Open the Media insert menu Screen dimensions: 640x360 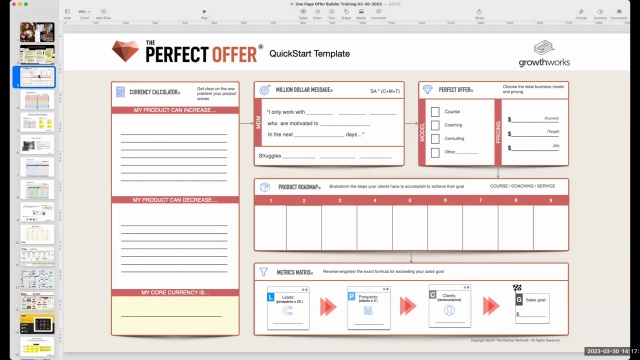pyautogui.click(x=361, y=13)
